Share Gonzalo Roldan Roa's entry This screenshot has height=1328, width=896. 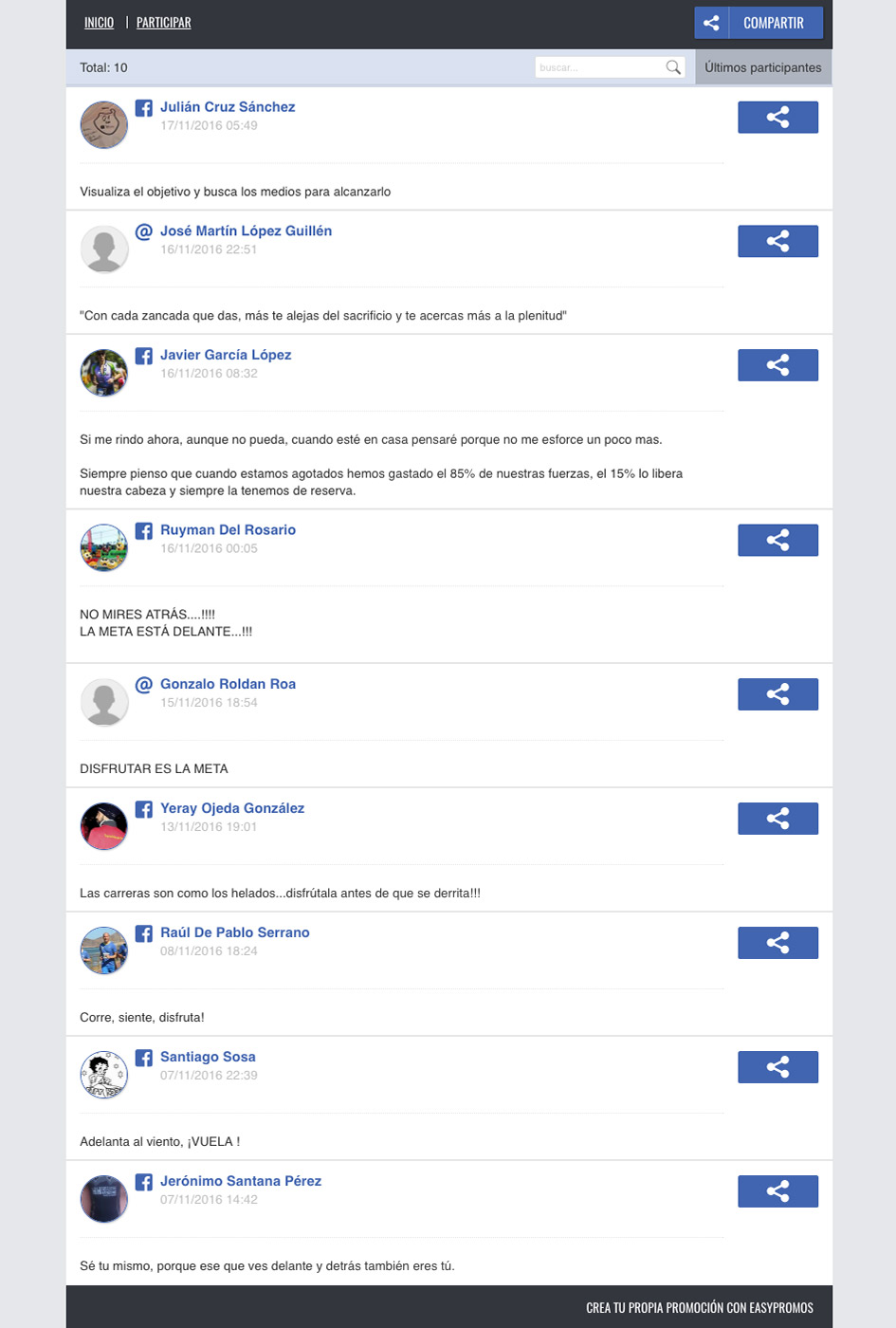pyautogui.click(x=777, y=694)
